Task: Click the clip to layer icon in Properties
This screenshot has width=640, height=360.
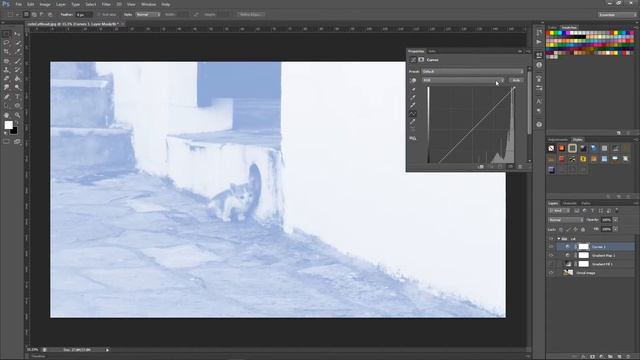Action: tap(481, 167)
